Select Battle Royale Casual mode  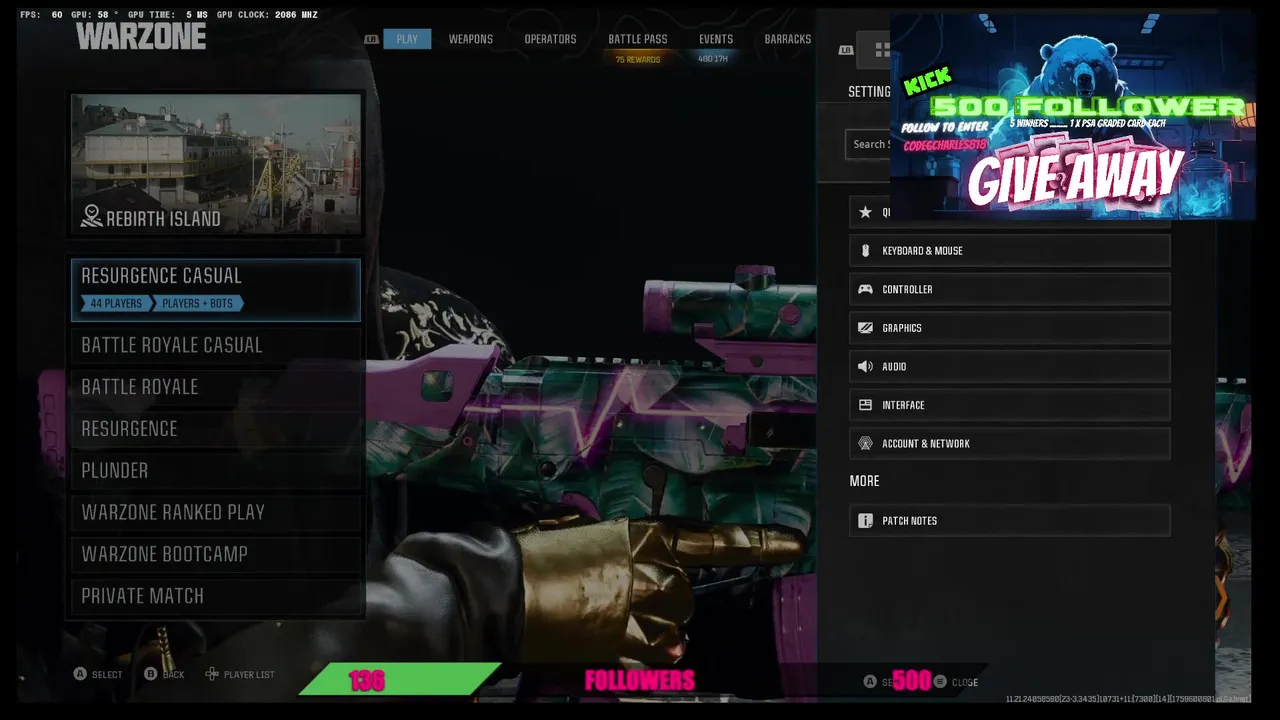pos(216,345)
